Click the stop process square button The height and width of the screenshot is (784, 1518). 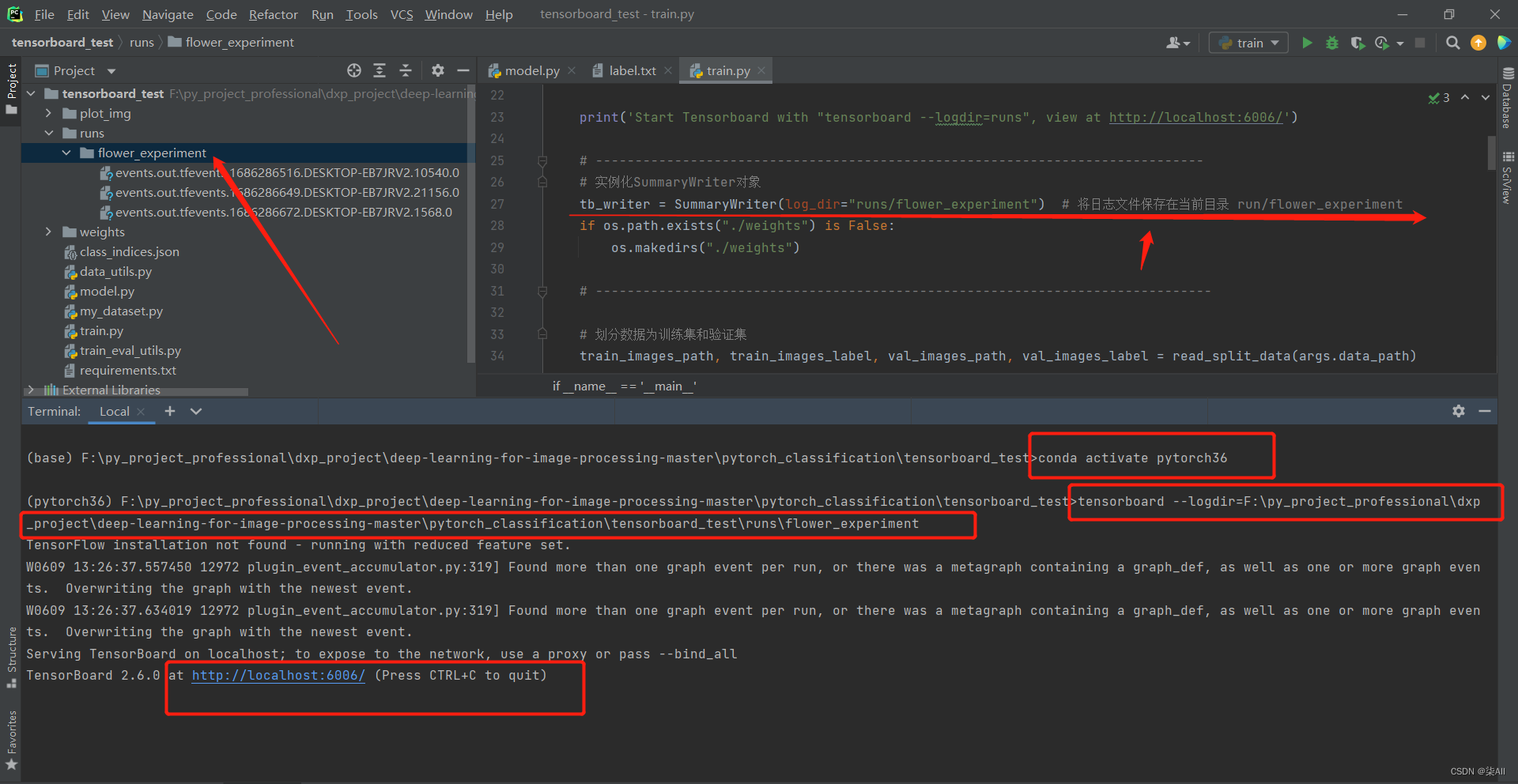pos(1420,43)
